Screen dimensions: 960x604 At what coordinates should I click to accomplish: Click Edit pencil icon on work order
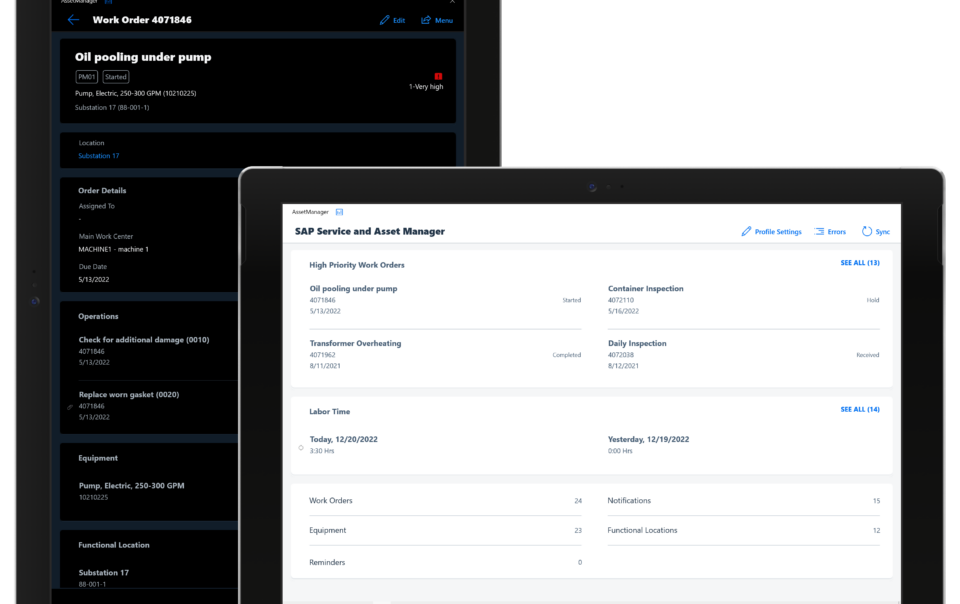pyautogui.click(x=384, y=20)
